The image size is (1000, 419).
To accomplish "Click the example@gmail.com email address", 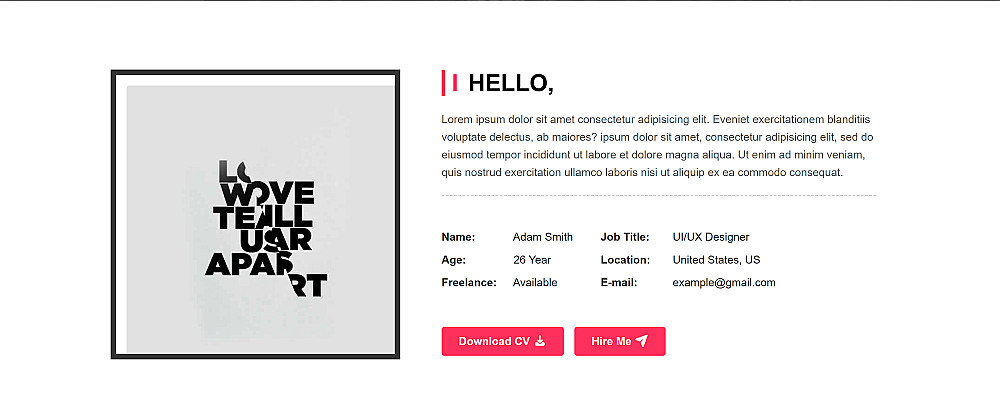I will [x=724, y=283].
